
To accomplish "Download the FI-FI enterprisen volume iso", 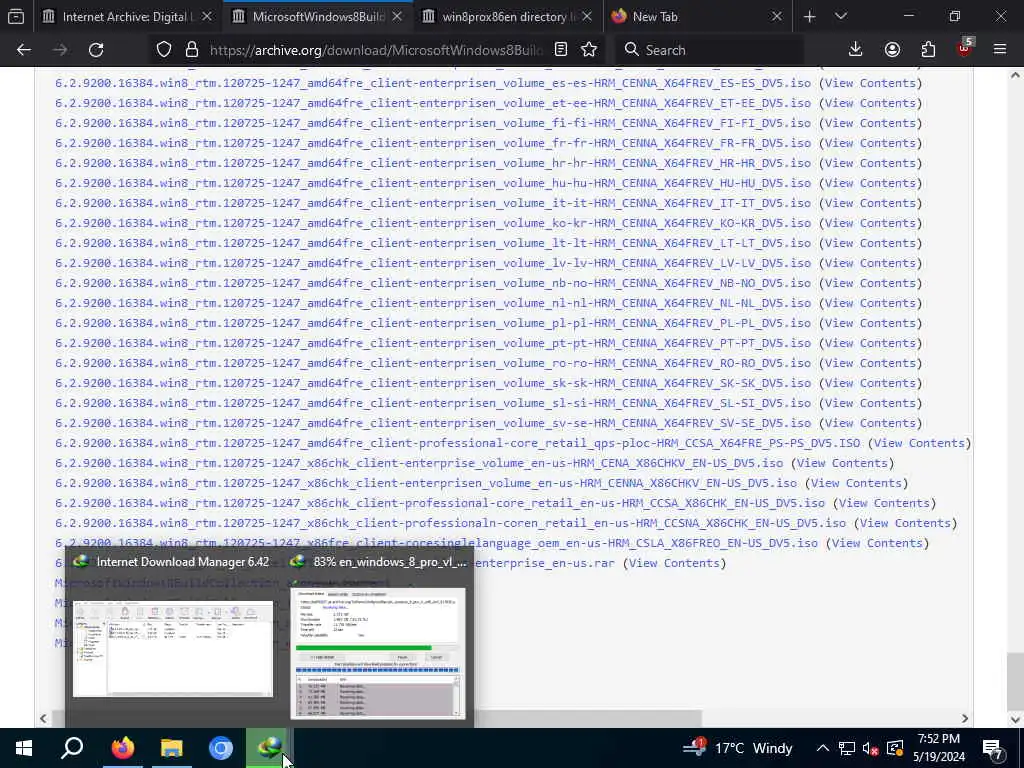I will click(433, 123).
